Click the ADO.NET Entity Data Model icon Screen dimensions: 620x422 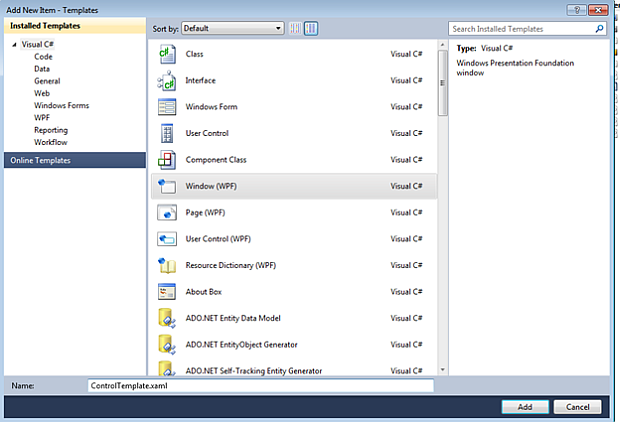coord(167,318)
